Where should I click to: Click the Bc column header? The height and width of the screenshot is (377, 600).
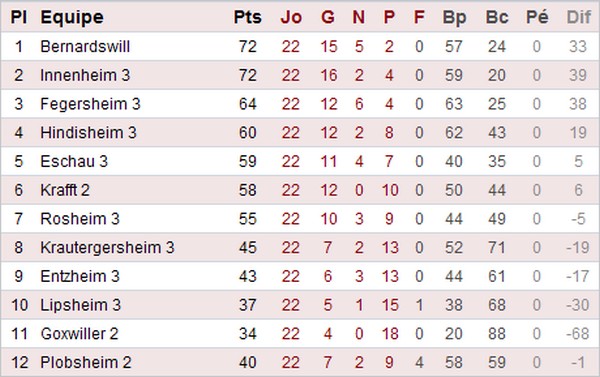497,17
